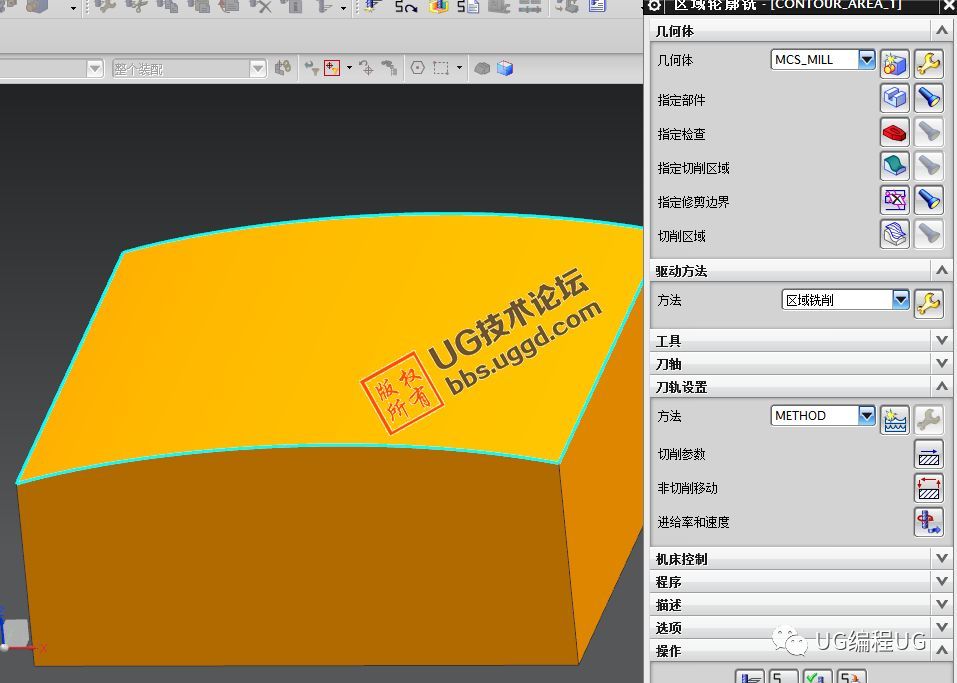Select the specify check geometry icon
Viewport: 957px width, 683px height.
(894, 131)
